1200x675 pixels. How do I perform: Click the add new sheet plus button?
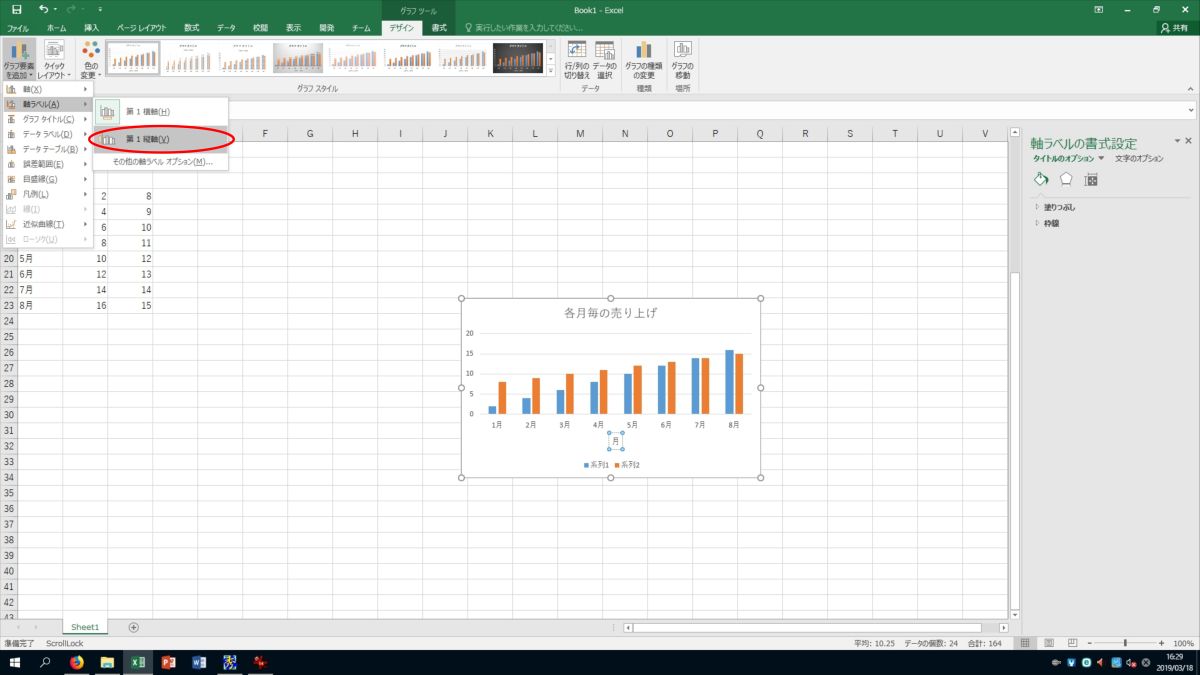click(133, 627)
